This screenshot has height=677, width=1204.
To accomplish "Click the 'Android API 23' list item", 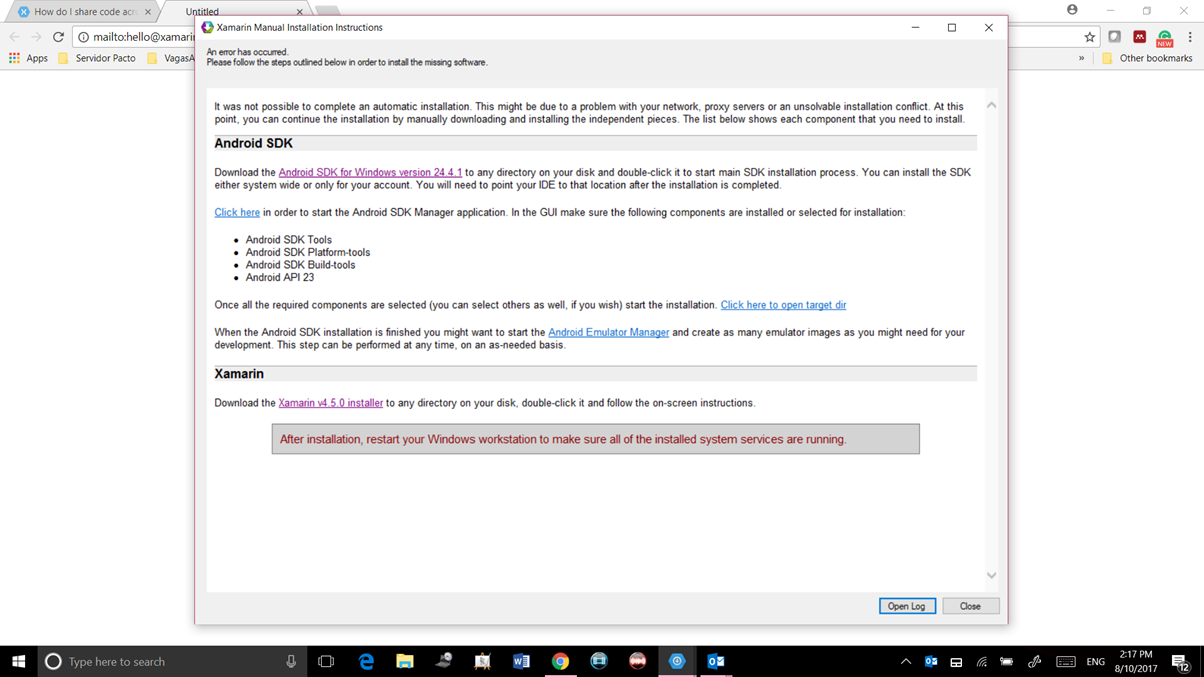I will click(280, 278).
